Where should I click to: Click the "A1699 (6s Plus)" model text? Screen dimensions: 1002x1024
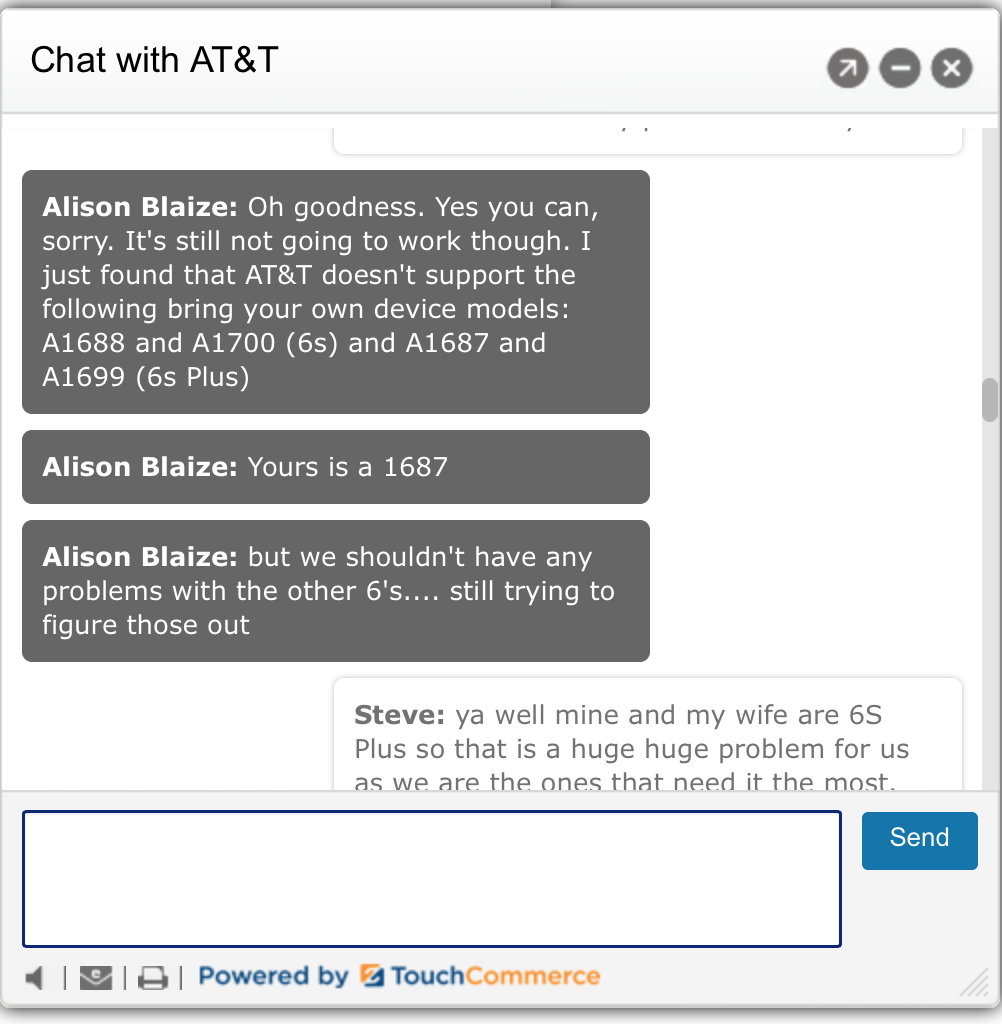coord(146,377)
